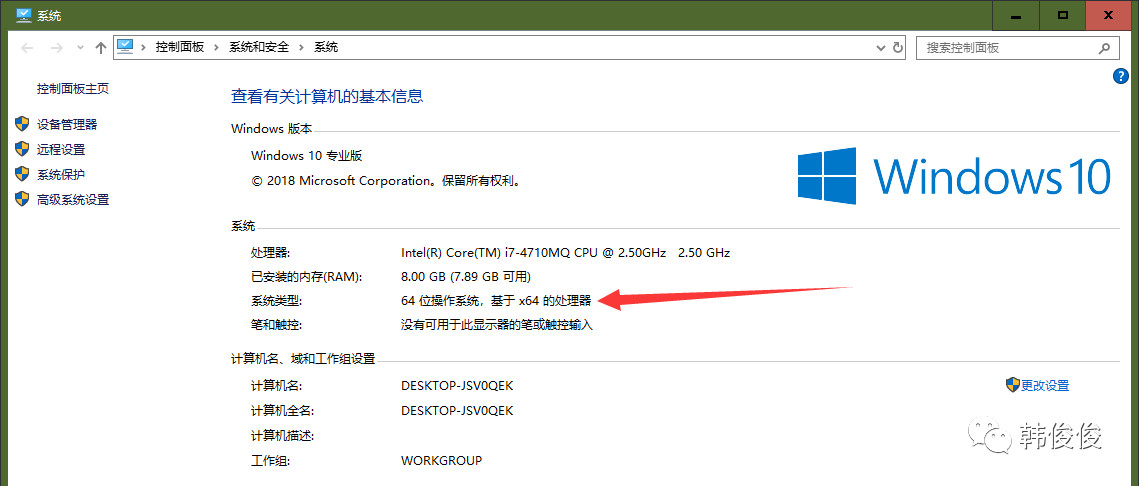Viewport: 1139px width, 486px height.
Task: Click the WORKGROUP value
Action: pos(441,461)
